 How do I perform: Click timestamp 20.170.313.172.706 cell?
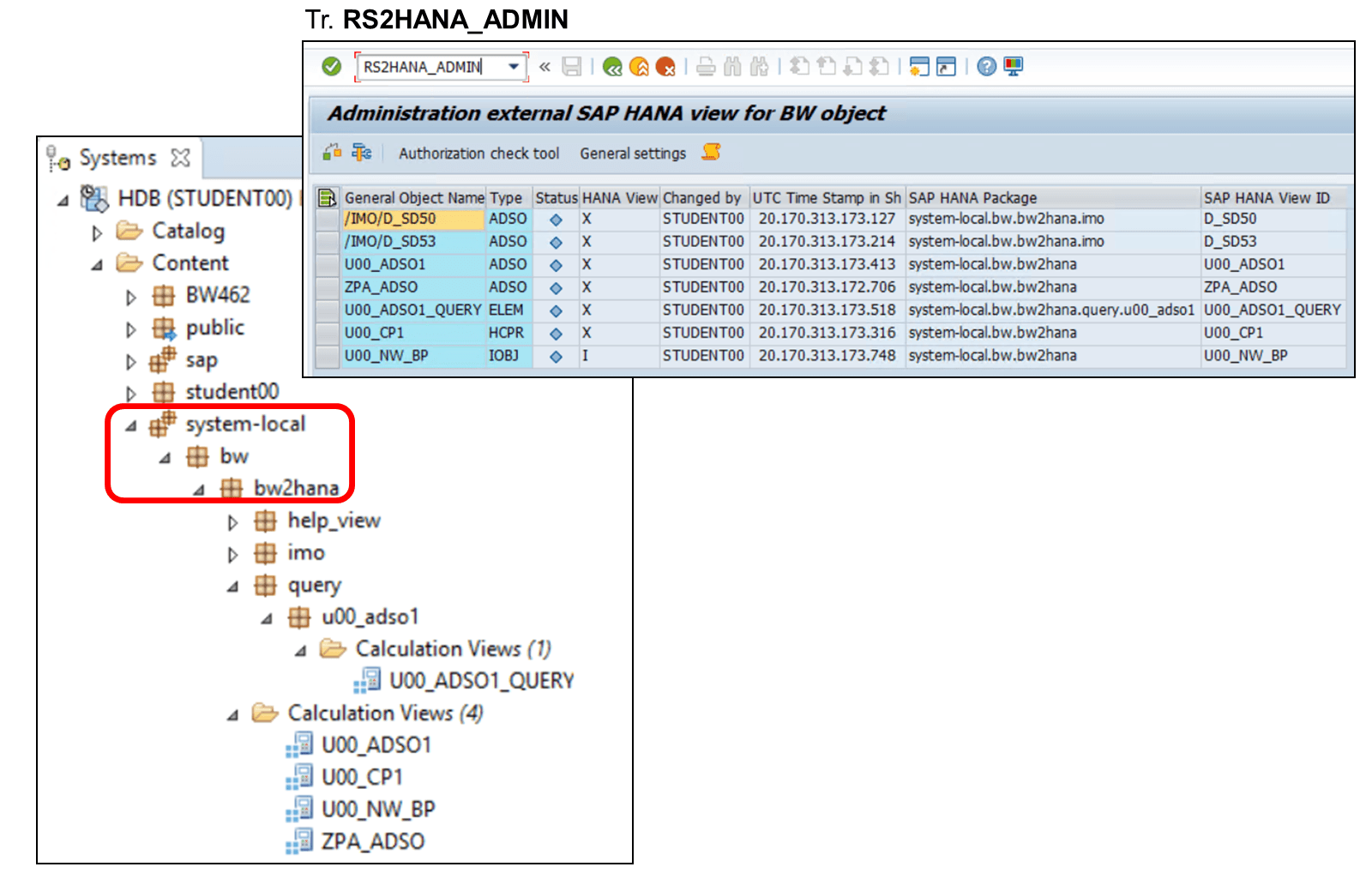[827, 287]
